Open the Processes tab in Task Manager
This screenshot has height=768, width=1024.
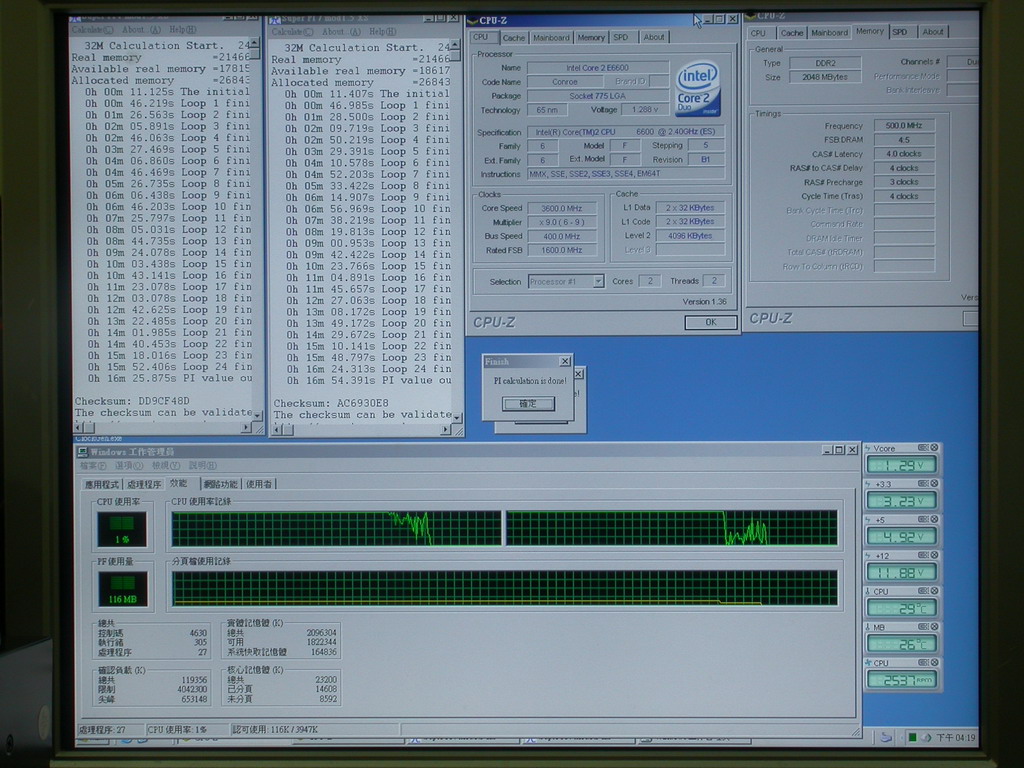click(144, 485)
